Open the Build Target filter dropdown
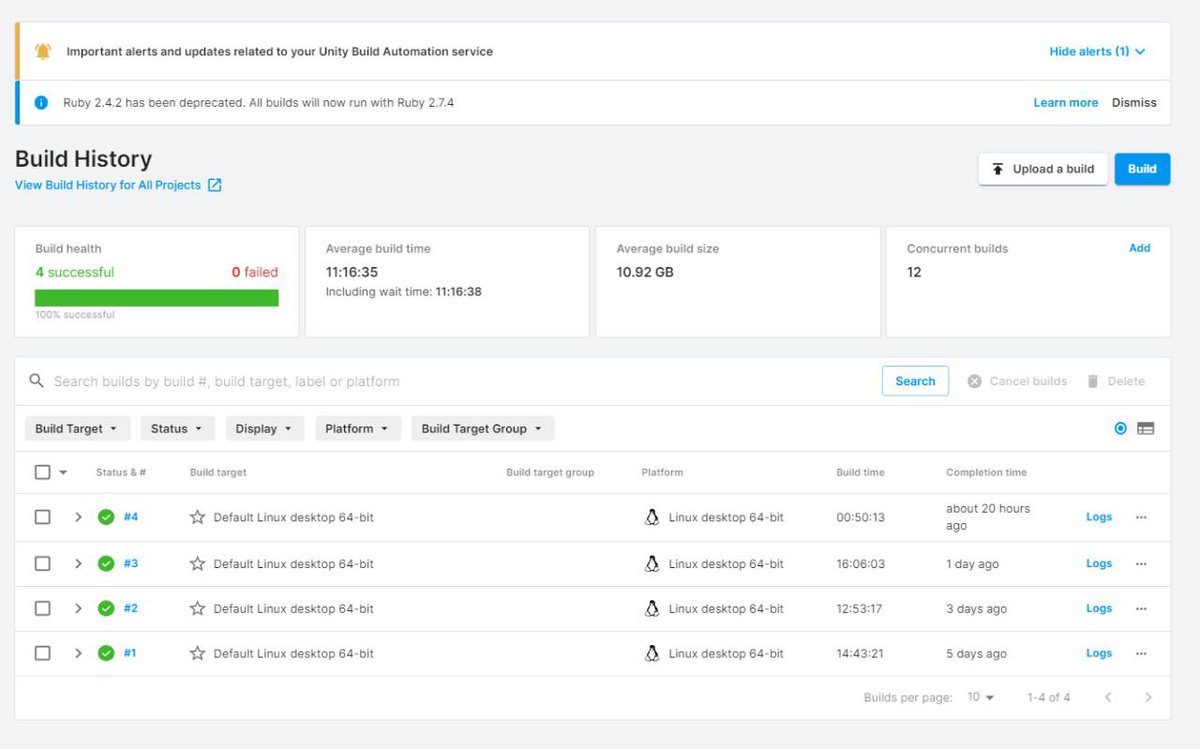This screenshot has height=749, width=1200. tap(77, 428)
